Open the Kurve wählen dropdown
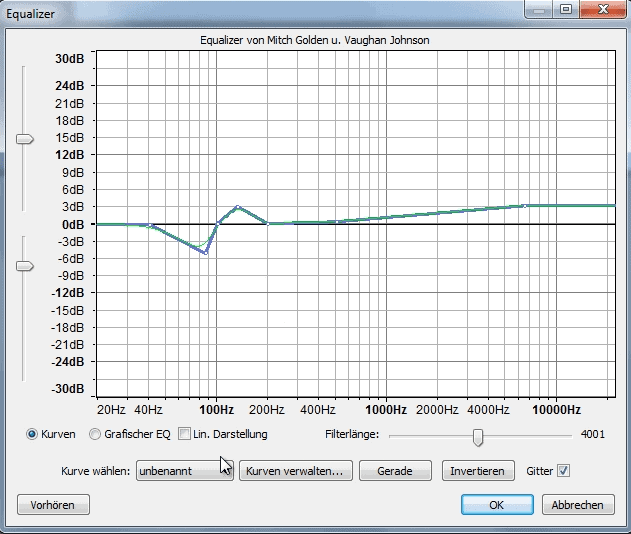631x534 pixels. point(185,471)
